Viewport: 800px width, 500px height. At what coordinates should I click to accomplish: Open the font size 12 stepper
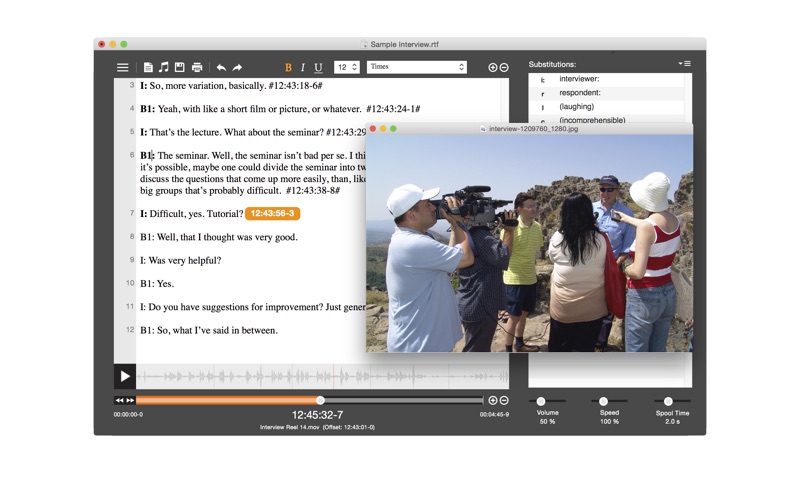click(347, 67)
